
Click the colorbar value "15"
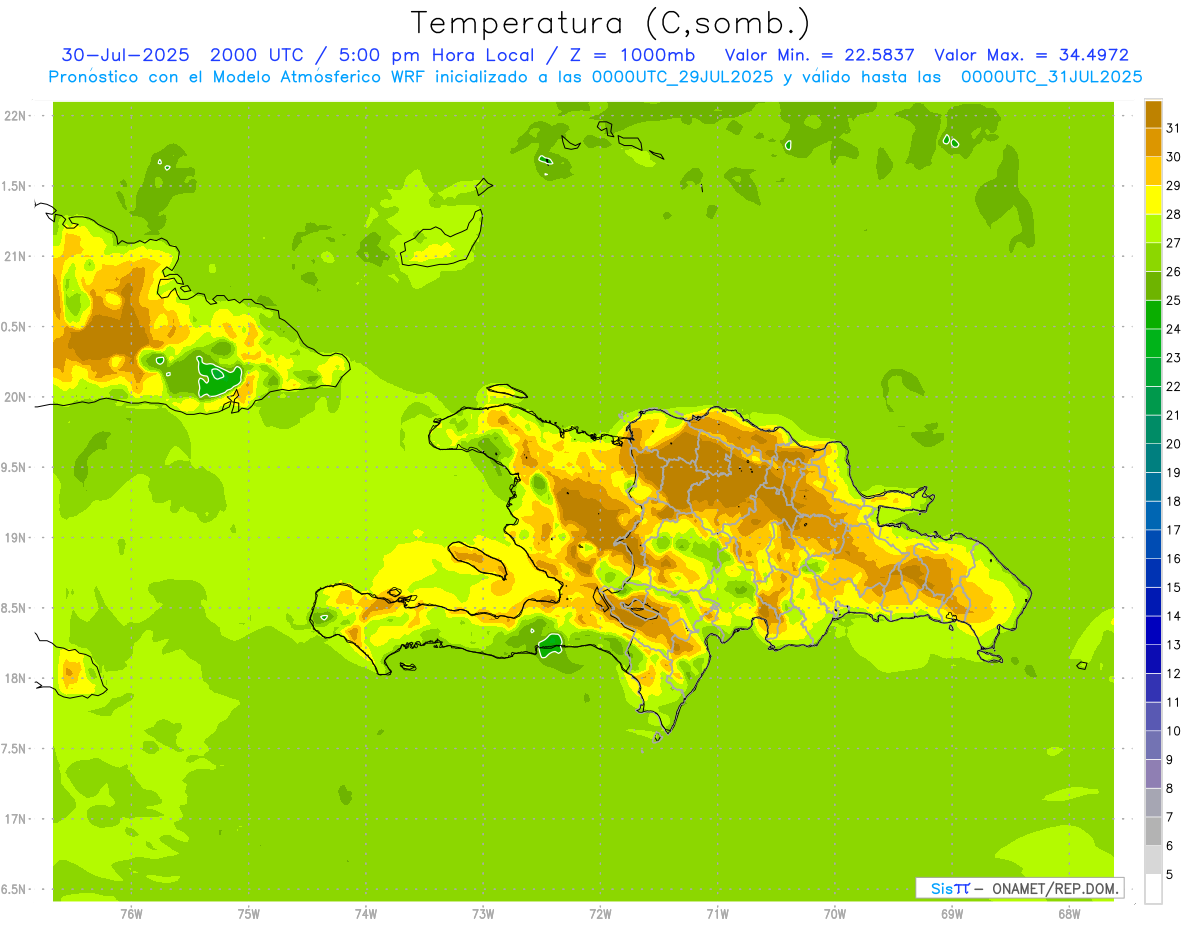1173,587
